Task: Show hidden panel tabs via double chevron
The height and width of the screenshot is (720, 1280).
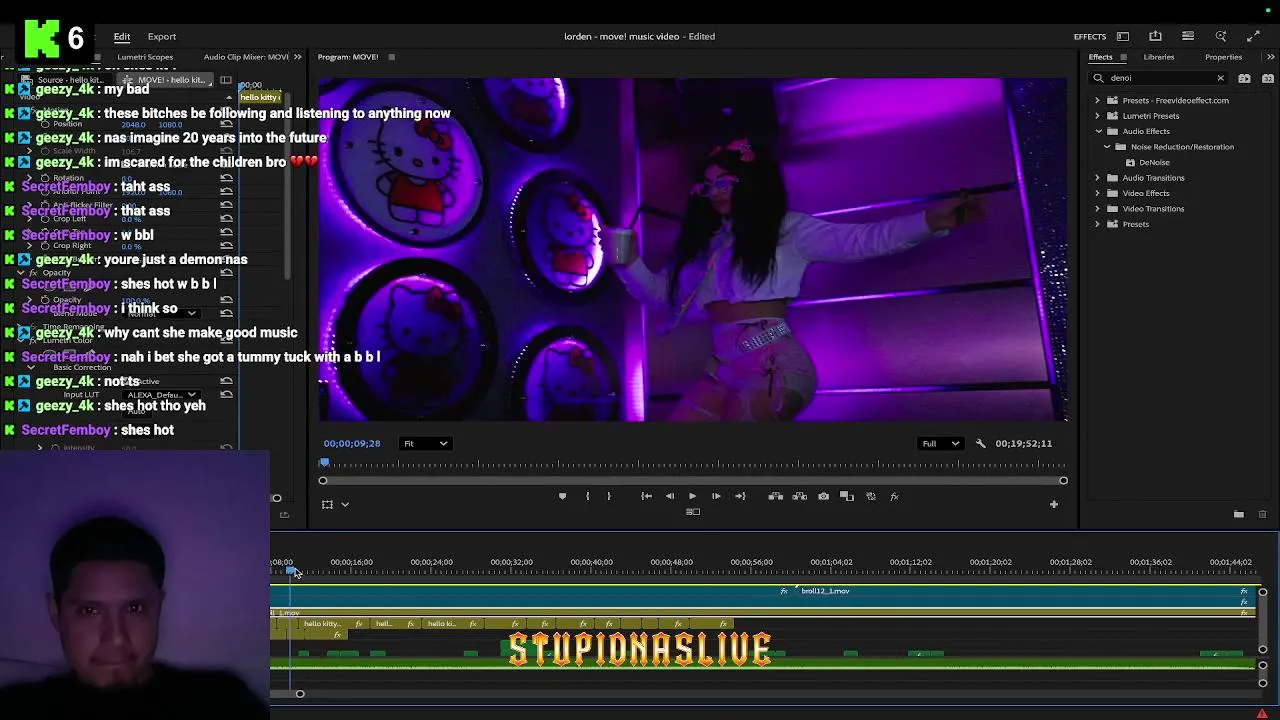Action: tap(1270, 57)
